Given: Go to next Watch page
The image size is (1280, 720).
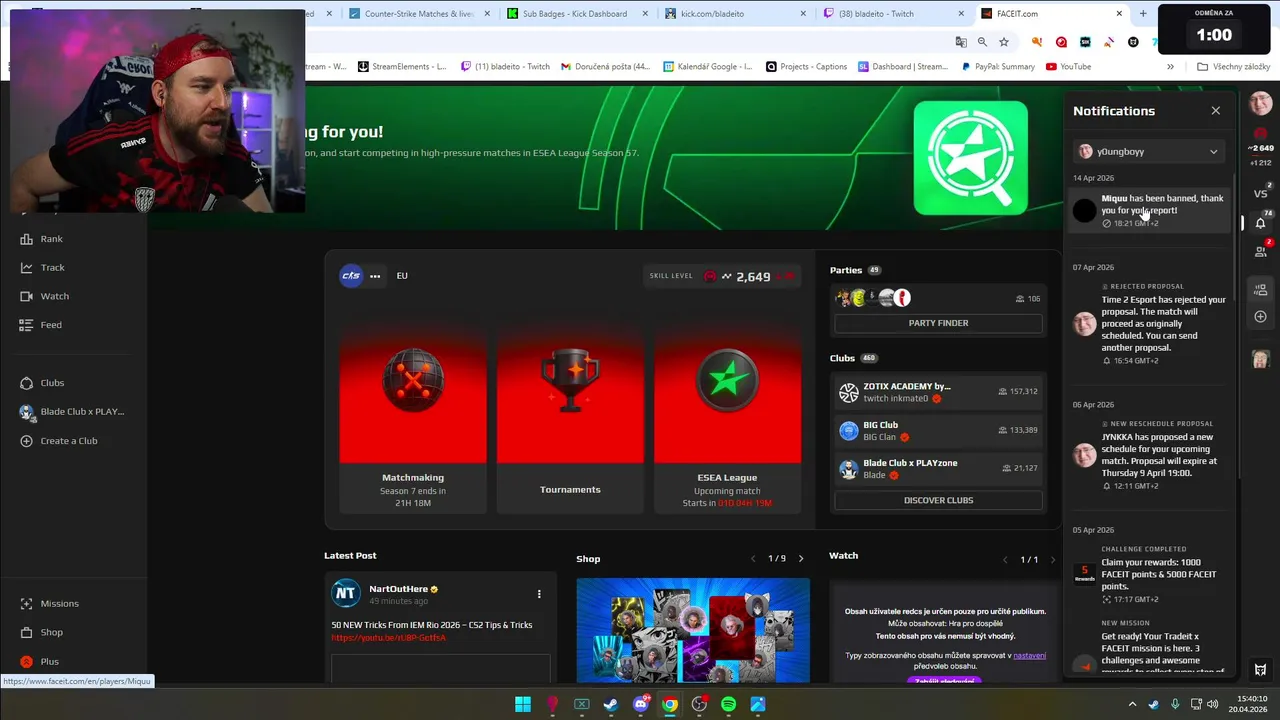Looking at the screenshot, I should pos(1052,560).
